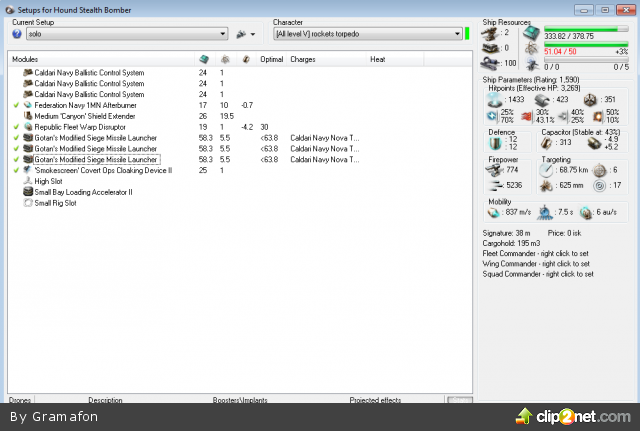
Task: Click the speed icon showing 837 m/s
Action: click(x=494, y=212)
